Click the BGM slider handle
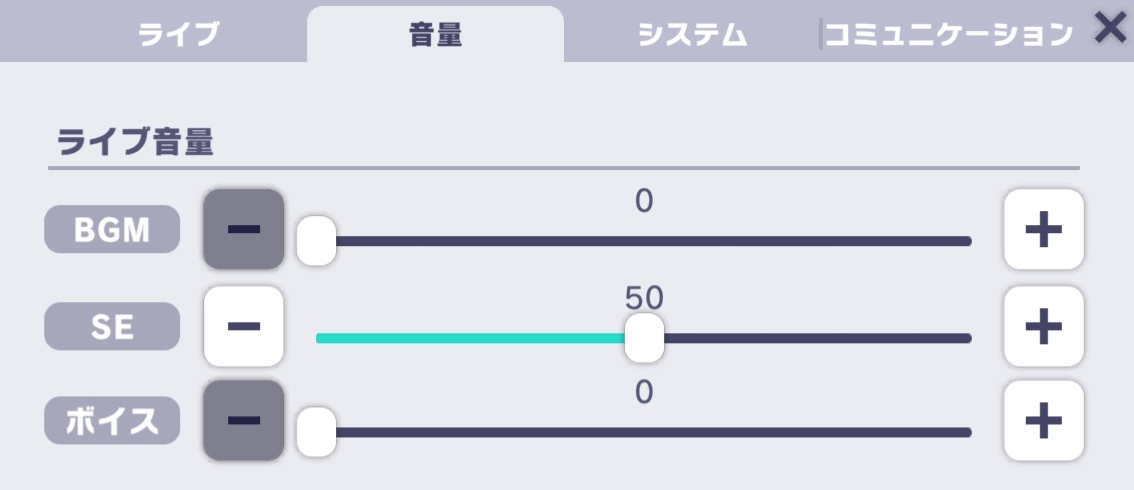This screenshot has height=490, width=1134. [x=317, y=241]
